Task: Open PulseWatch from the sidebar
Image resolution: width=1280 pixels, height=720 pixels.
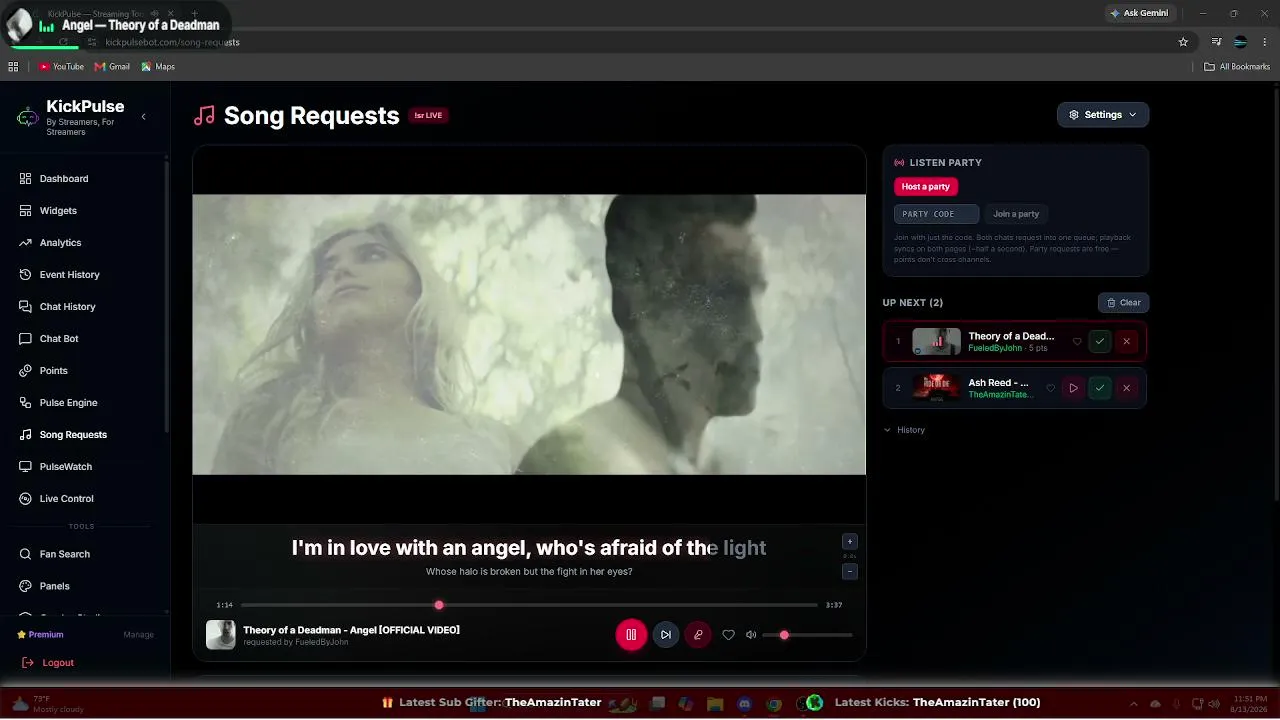Action: pos(66,467)
